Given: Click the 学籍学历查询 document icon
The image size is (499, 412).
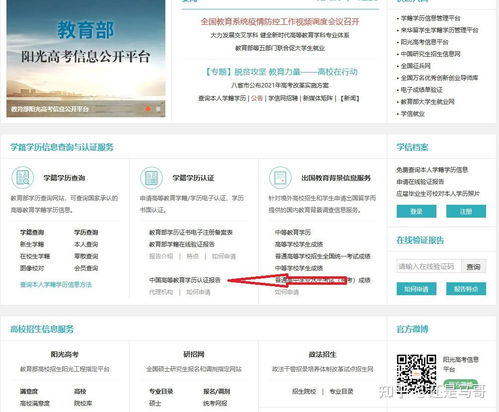Looking at the screenshot, I should coord(23,177).
